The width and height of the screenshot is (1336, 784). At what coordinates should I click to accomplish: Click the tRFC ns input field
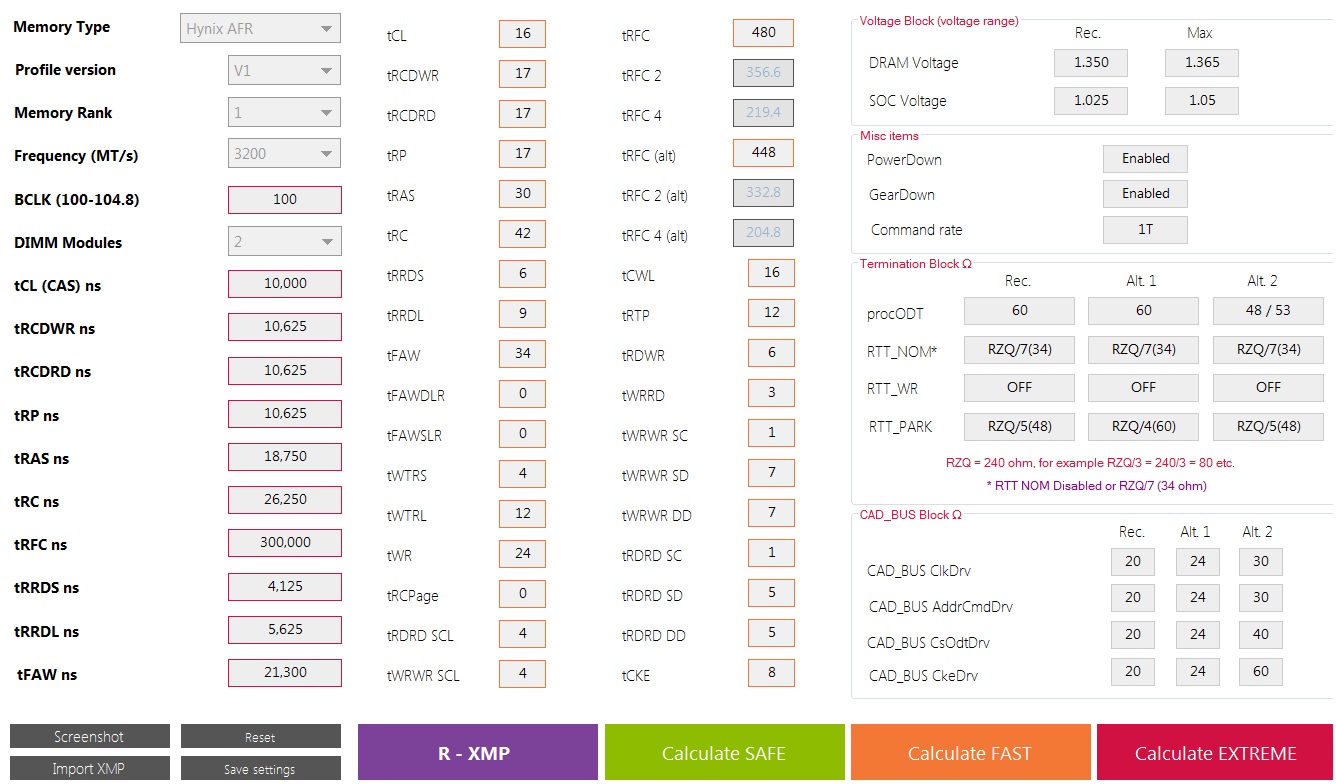point(285,543)
